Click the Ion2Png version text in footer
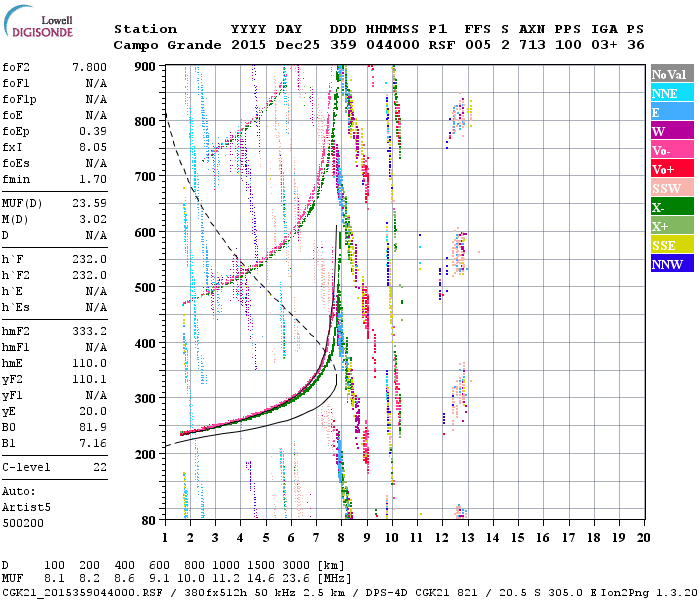The image size is (700, 600). pos(650,592)
